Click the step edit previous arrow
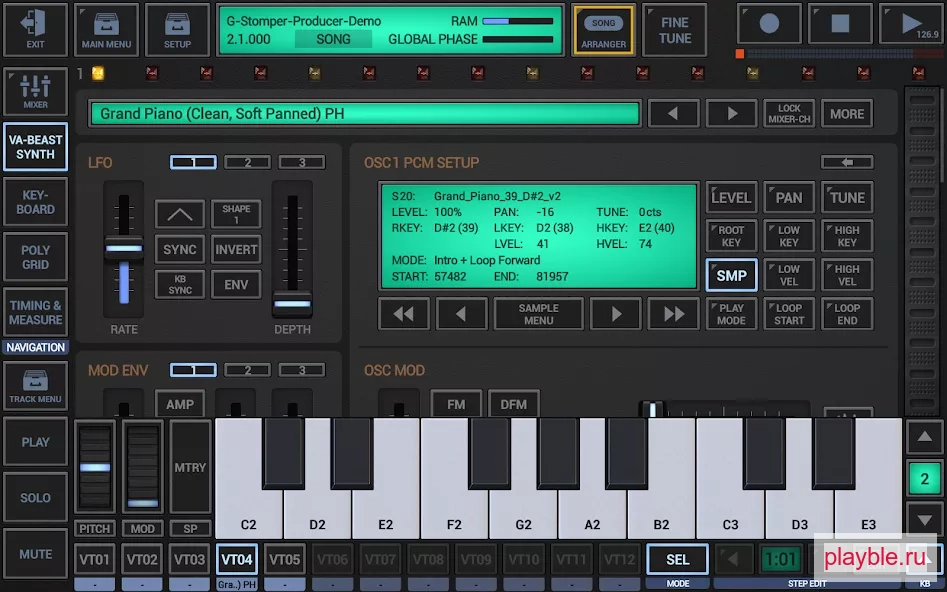Screen dimensions: 947x592 coord(733,559)
